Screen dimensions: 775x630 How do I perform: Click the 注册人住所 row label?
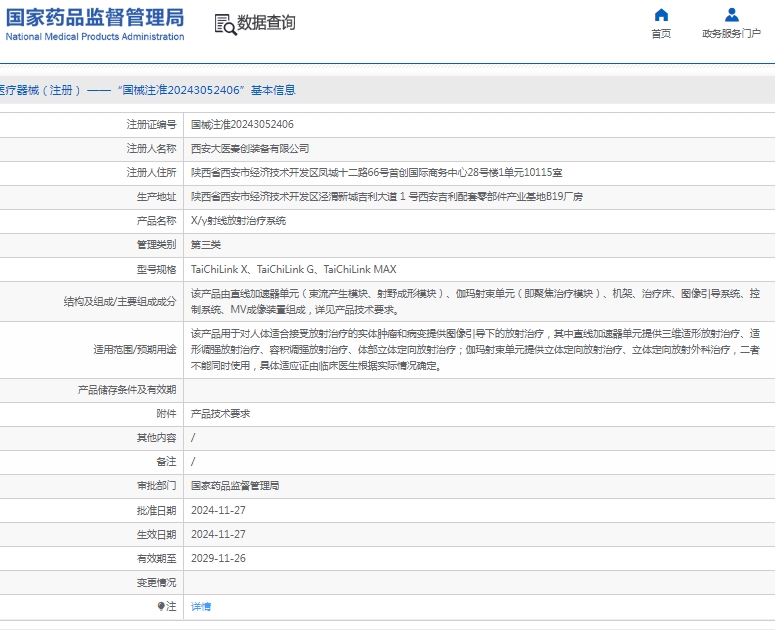(x=151, y=172)
